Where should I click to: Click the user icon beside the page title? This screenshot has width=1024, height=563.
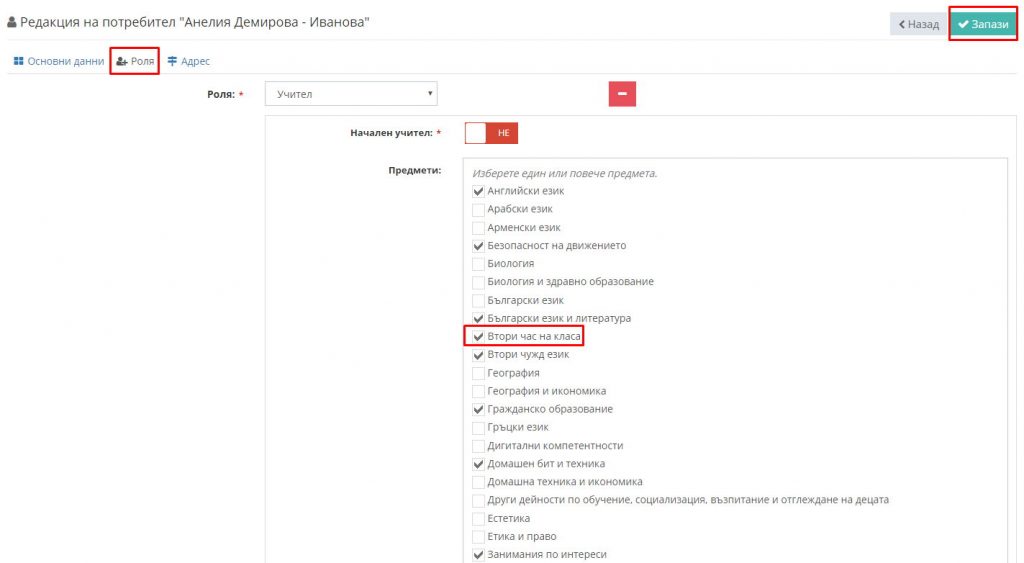coord(12,22)
